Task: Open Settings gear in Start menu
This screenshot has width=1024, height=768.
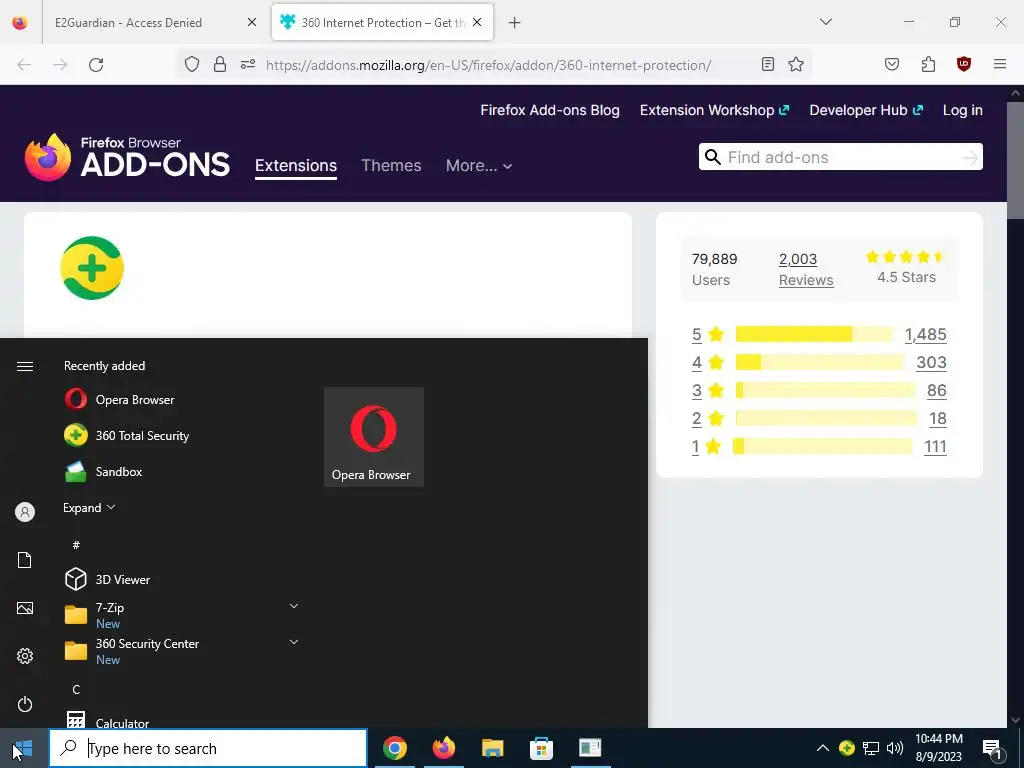Action: pos(25,656)
